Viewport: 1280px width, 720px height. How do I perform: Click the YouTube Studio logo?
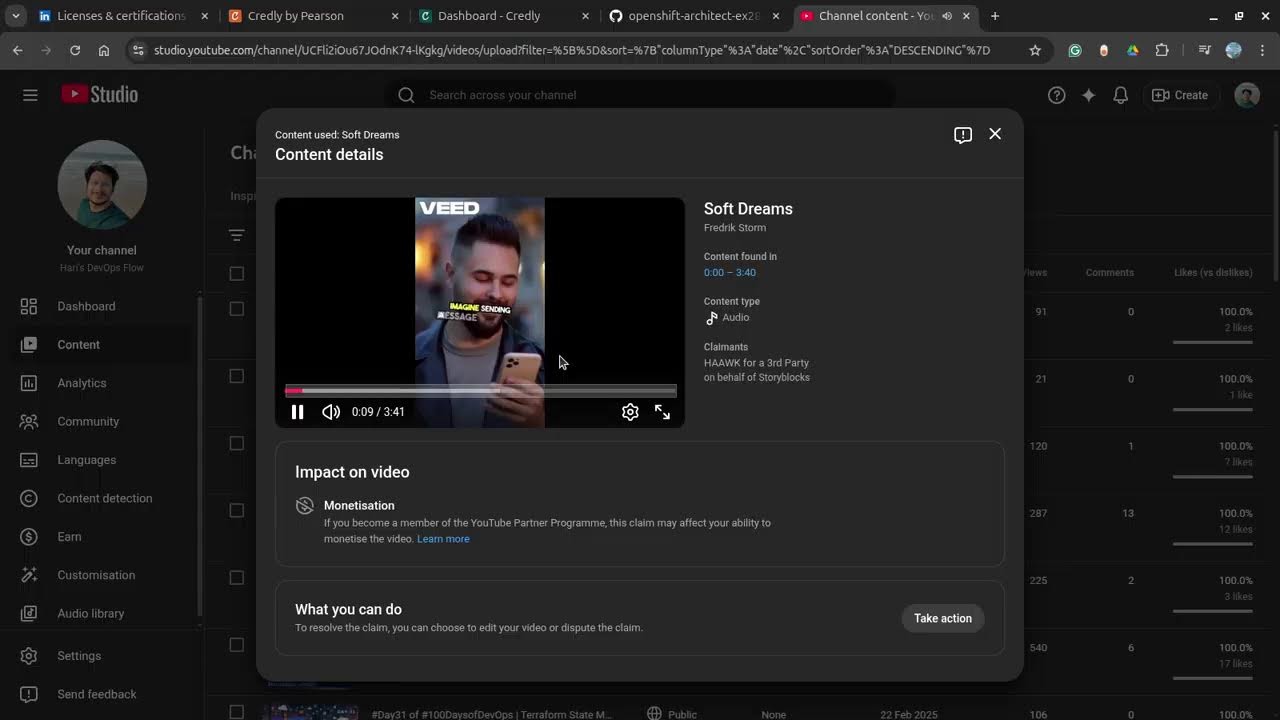click(100, 94)
